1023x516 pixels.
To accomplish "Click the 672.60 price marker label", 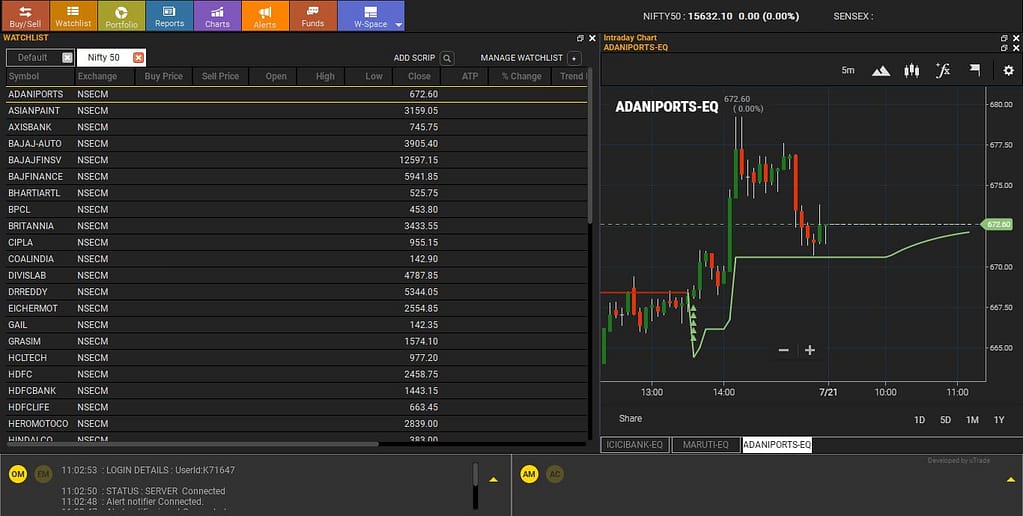I will point(998,224).
